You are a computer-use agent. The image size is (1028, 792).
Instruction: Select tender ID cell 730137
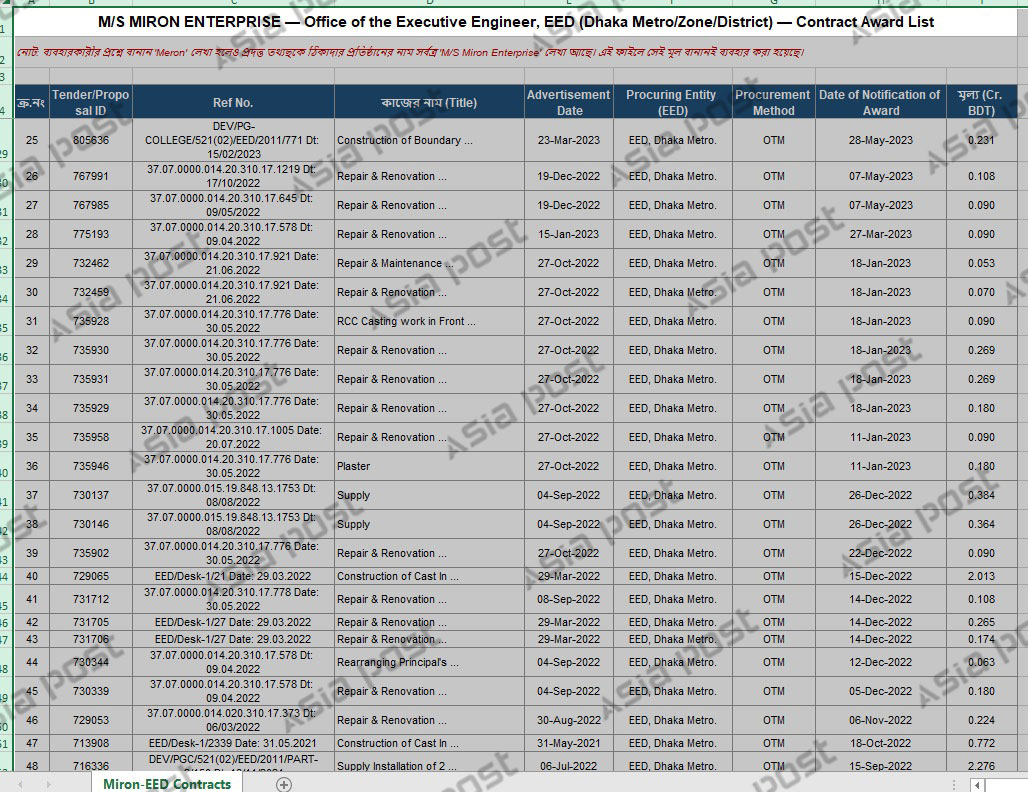point(90,495)
